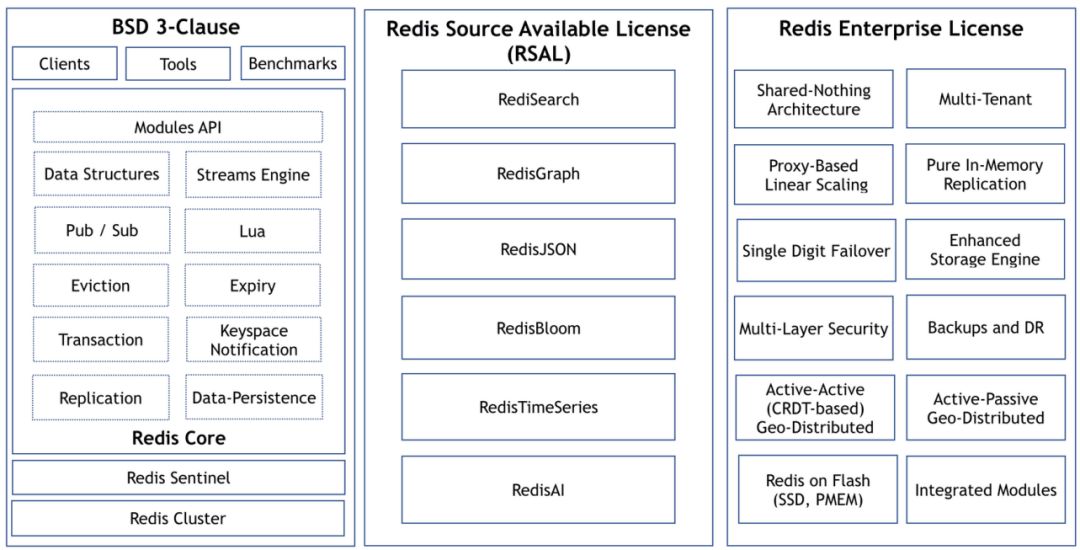The image size is (1080, 550).
Task: Click the Replication box
Action: 101,397
